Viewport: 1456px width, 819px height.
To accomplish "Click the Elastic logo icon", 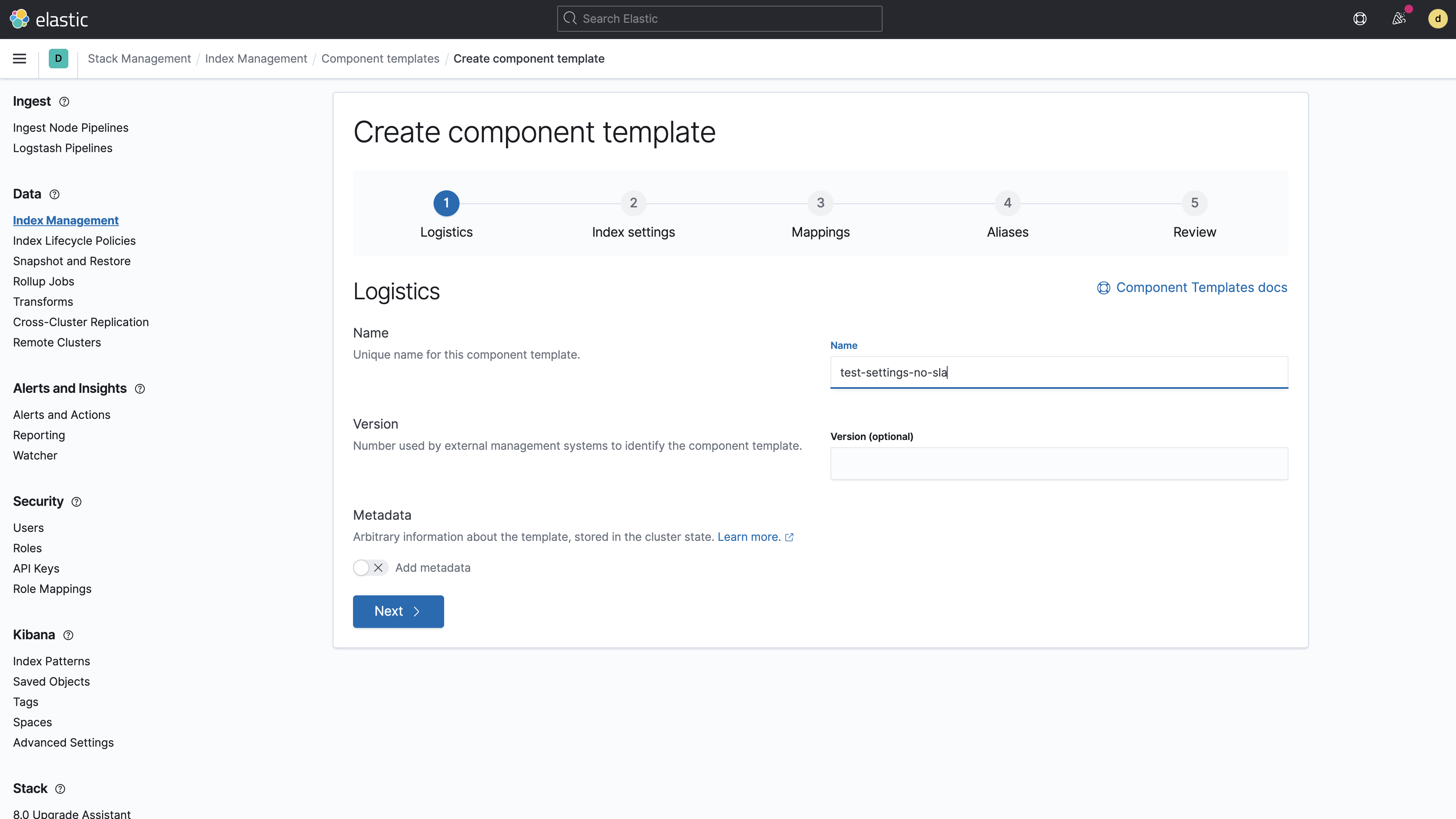I will coord(19,19).
